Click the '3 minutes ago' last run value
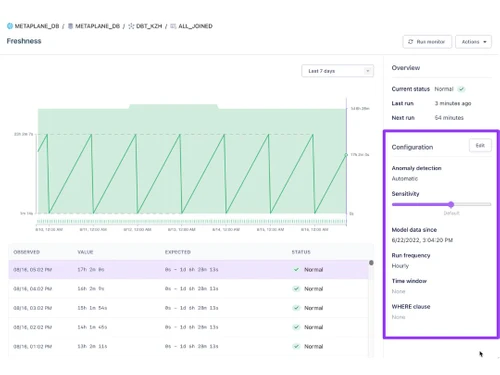The width and height of the screenshot is (500, 375). tap(453, 103)
